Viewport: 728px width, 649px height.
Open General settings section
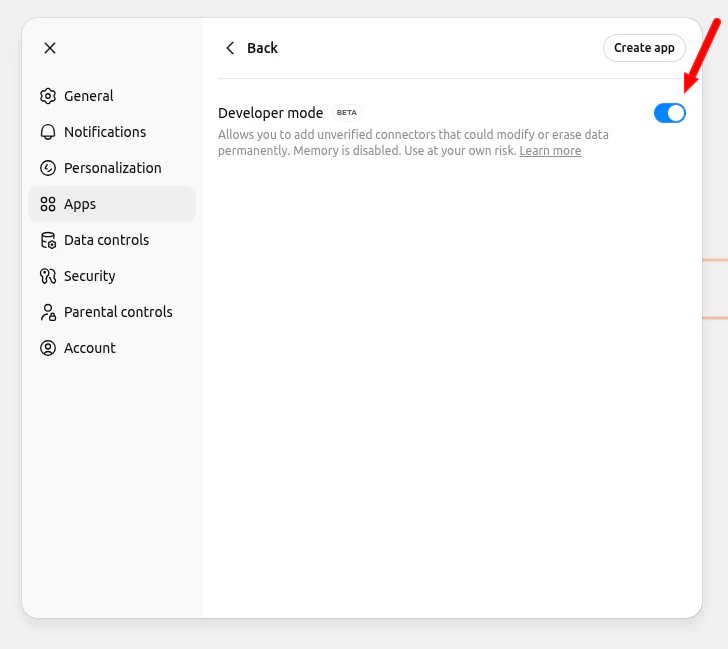tap(112, 96)
